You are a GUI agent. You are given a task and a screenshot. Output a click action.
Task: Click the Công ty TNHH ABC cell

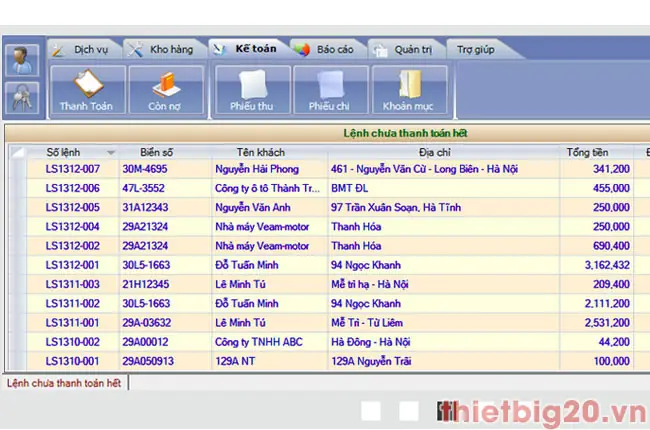click(258, 341)
